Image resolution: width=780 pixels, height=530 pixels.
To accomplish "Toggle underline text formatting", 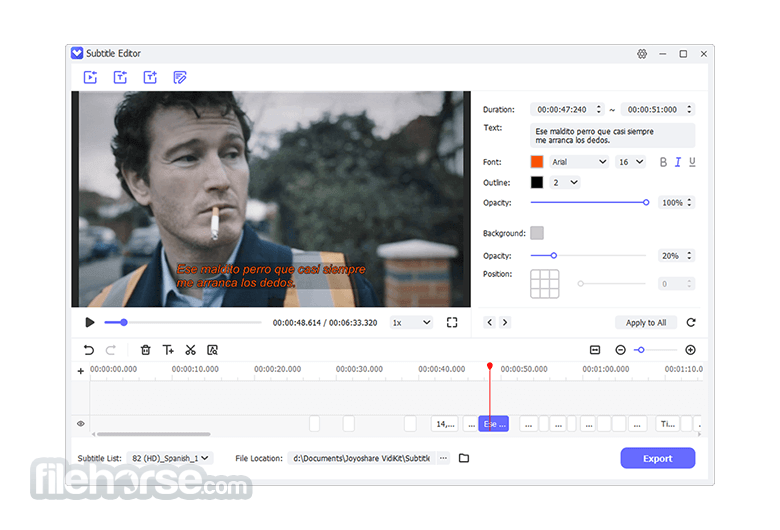I will coord(692,162).
